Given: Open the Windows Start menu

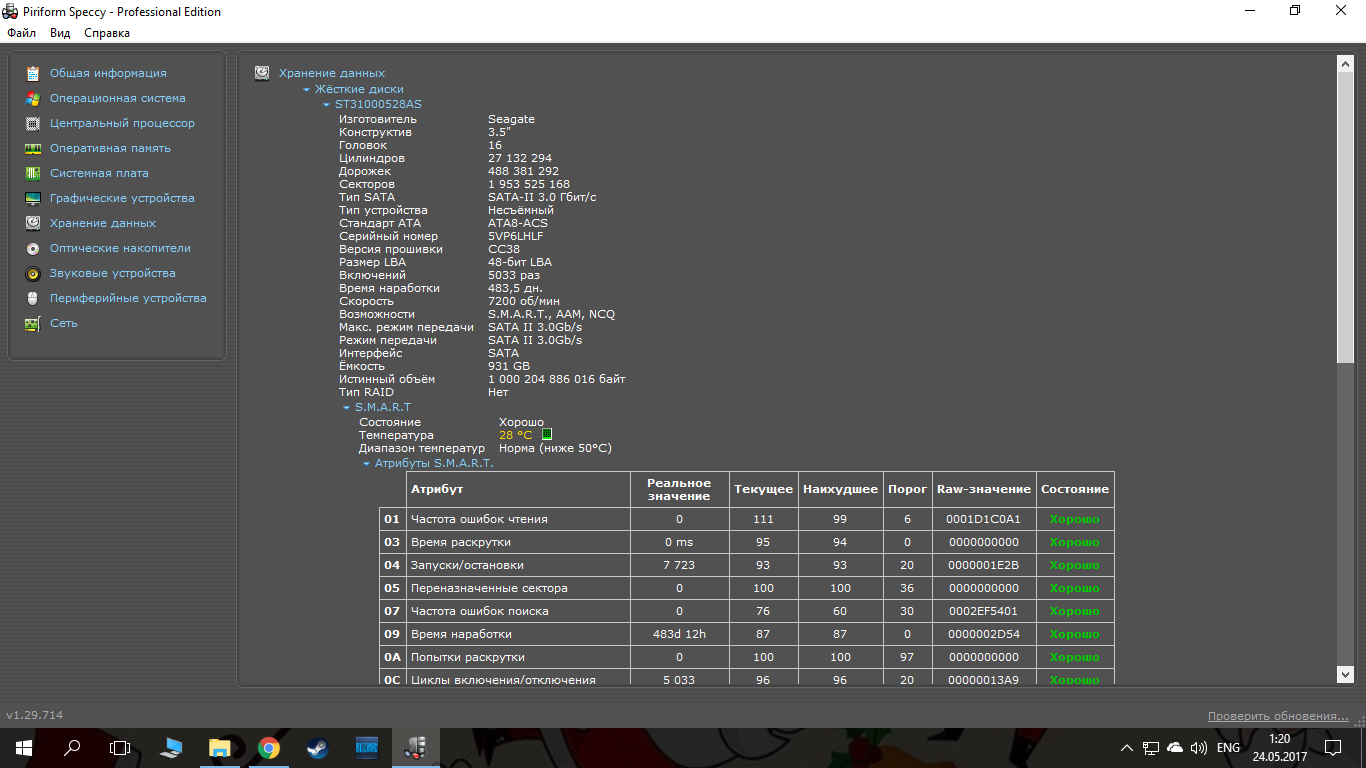Looking at the screenshot, I should click(x=24, y=747).
